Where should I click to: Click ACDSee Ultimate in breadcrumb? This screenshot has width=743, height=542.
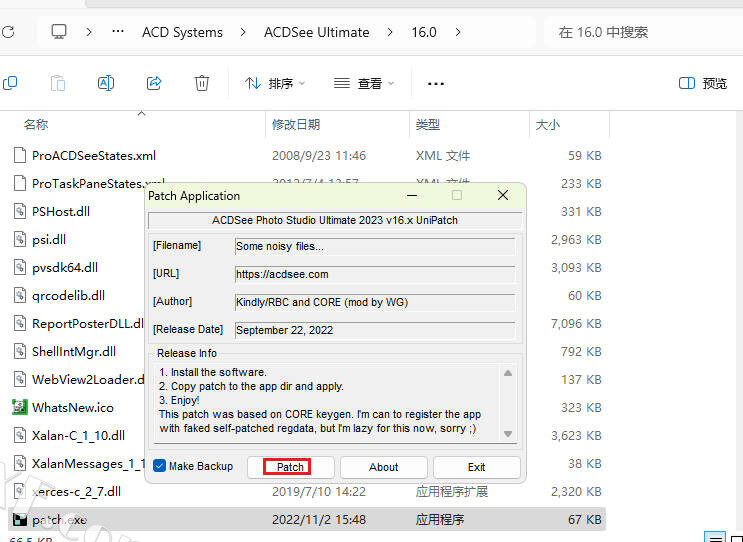click(317, 32)
